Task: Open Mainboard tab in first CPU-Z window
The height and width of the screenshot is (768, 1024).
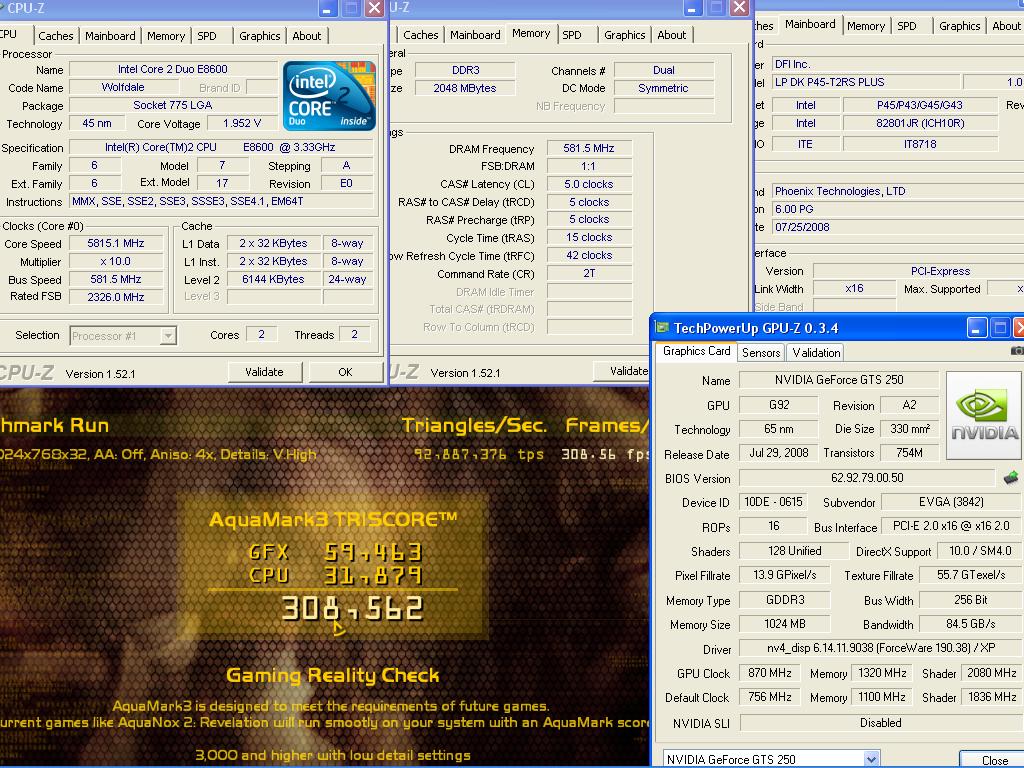Action: pos(110,36)
